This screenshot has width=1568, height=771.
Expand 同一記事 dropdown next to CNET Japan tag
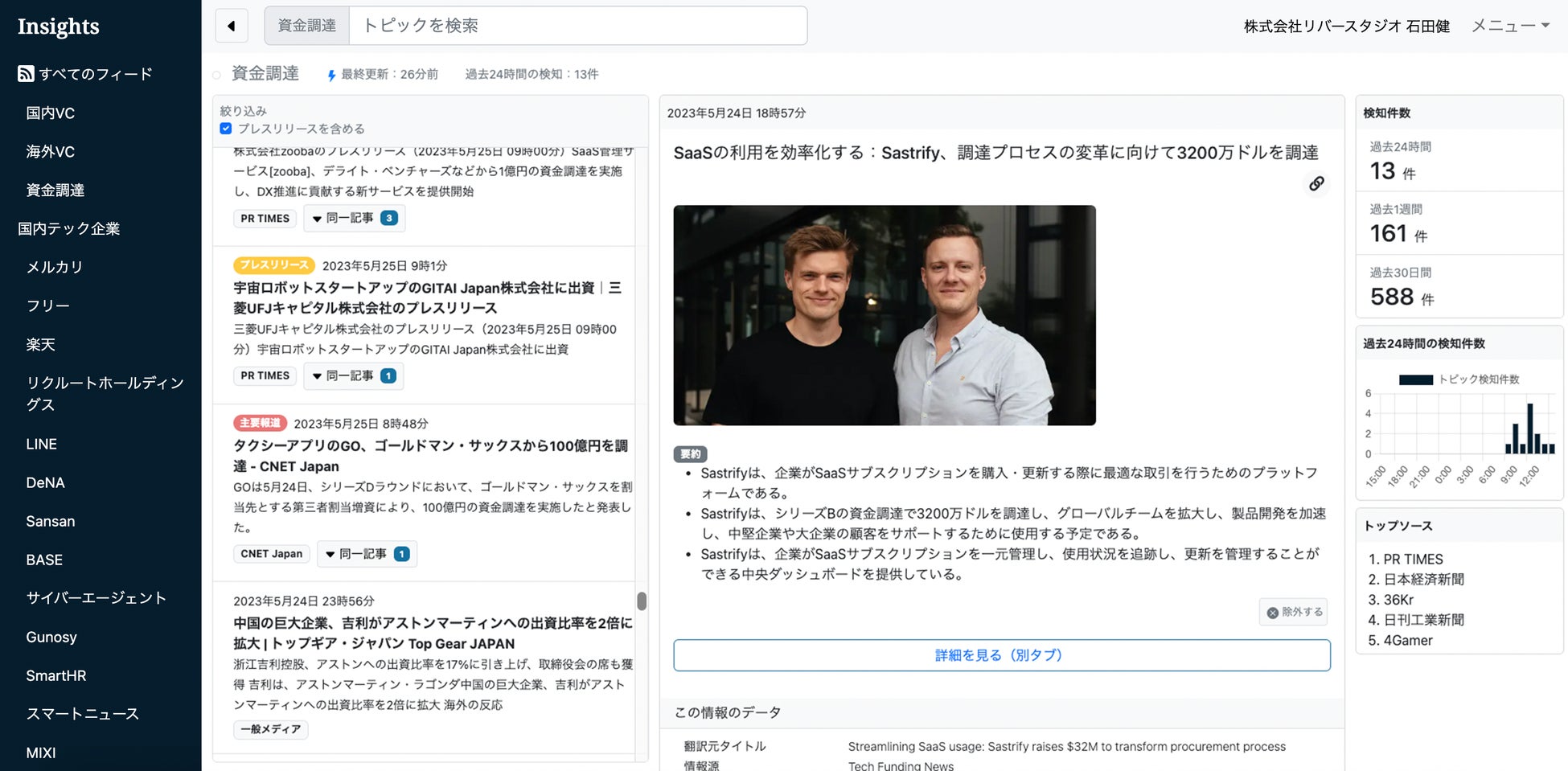[x=367, y=554]
